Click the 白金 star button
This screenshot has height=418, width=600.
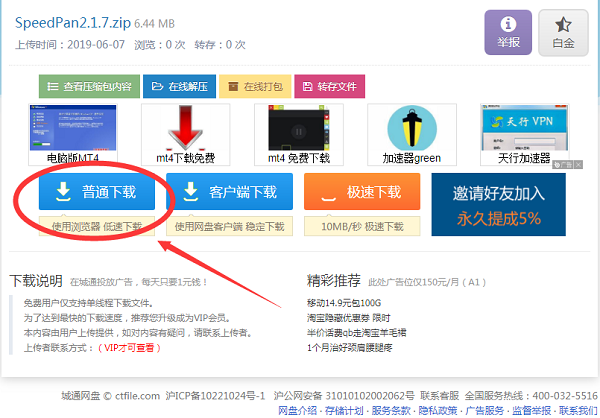[x=563, y=33]
